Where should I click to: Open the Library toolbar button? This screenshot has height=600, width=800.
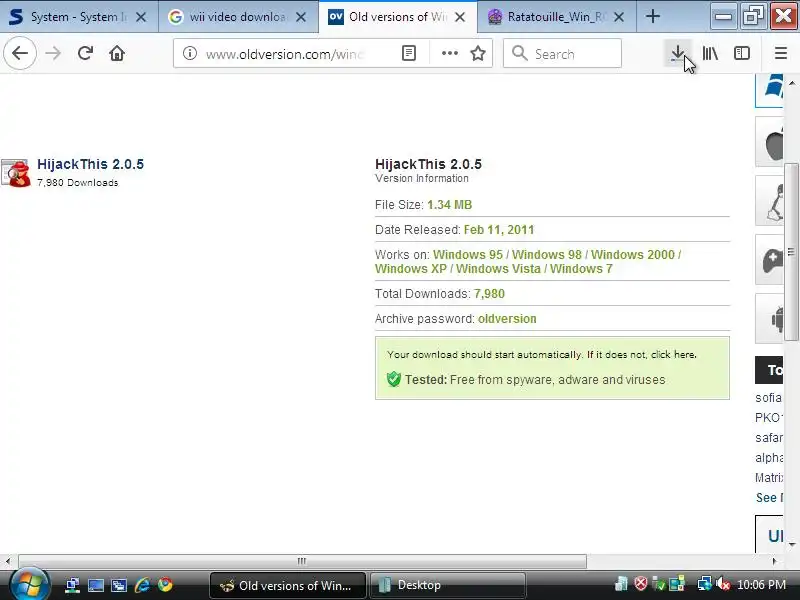coord(710,53)
